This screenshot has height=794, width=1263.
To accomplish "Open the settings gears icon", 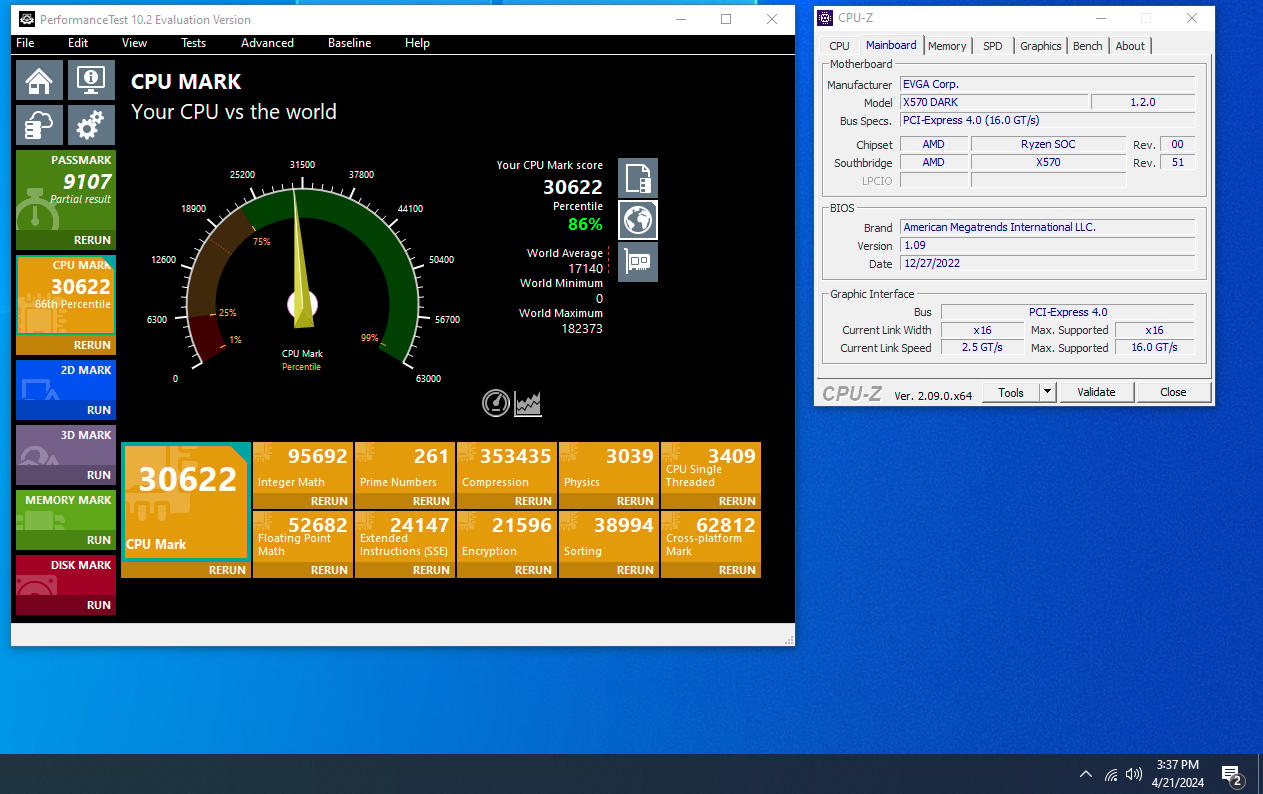I will 91,125.
